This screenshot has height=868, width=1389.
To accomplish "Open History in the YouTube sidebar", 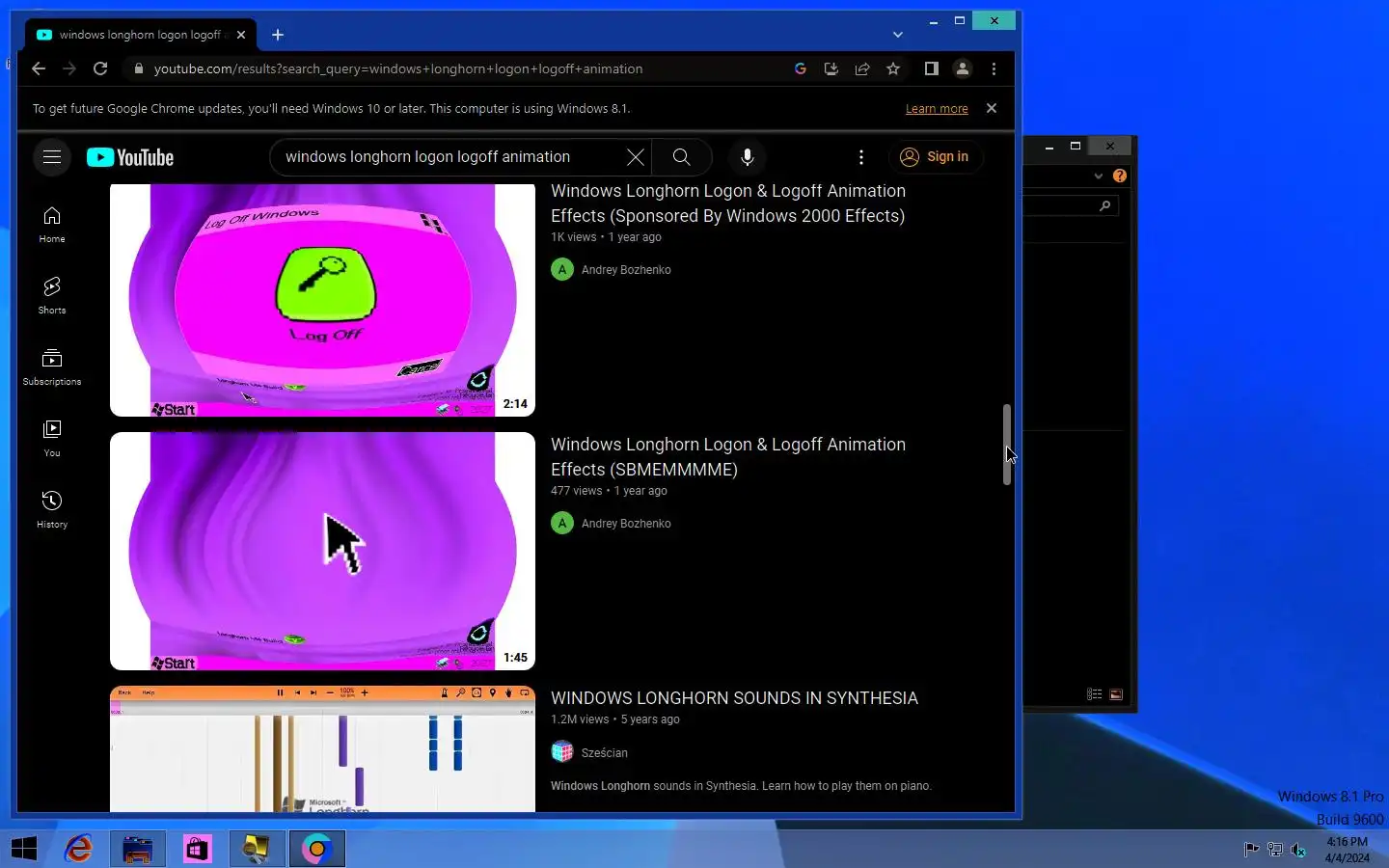I will [x=52, y=510].
